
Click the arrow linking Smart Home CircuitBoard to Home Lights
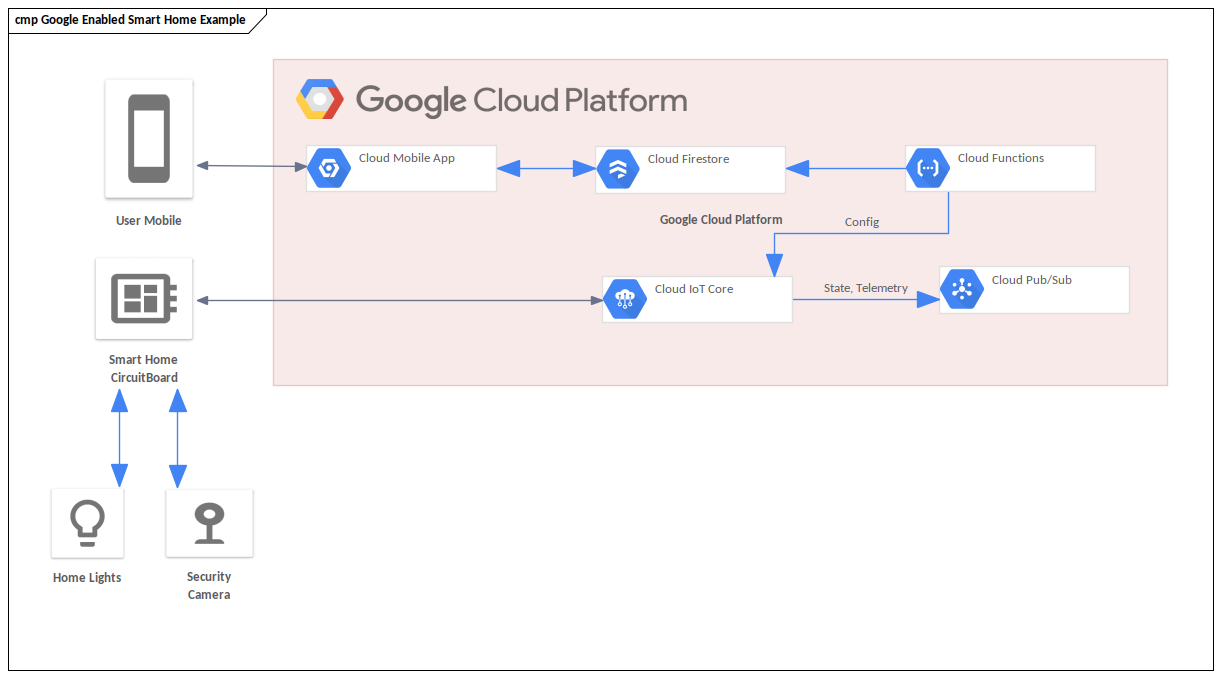pos(119,438)
